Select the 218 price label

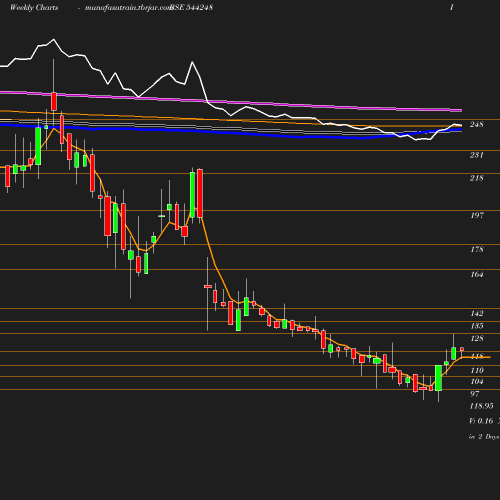(x=477, y=178)
